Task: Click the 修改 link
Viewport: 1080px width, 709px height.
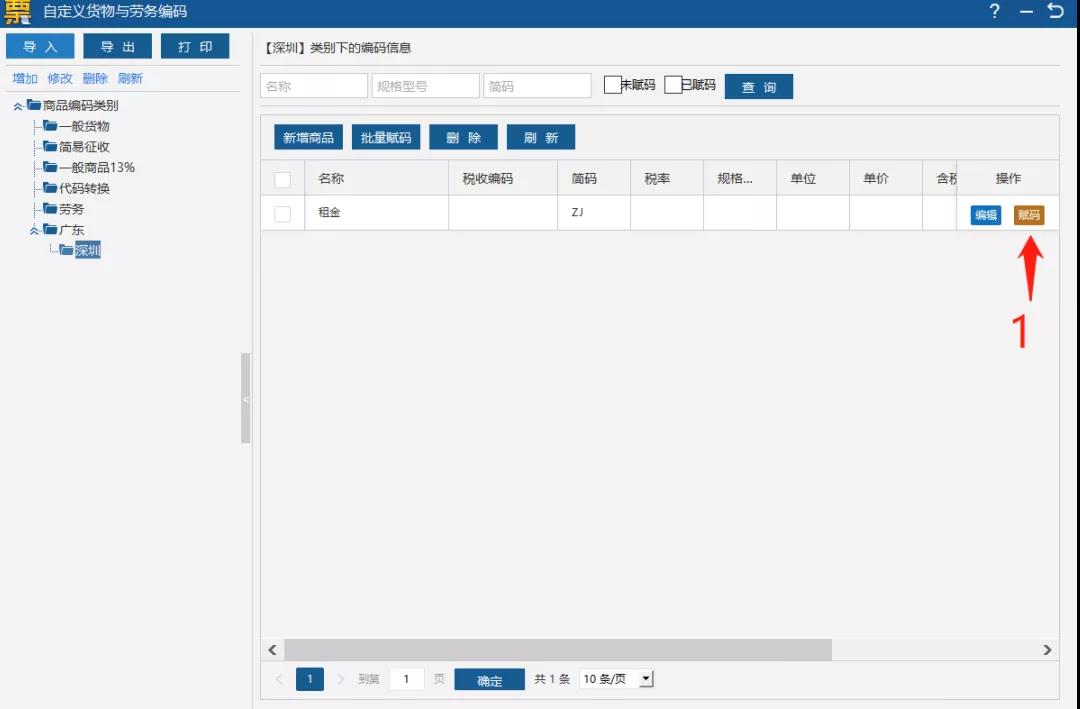Action: [60, 79]
